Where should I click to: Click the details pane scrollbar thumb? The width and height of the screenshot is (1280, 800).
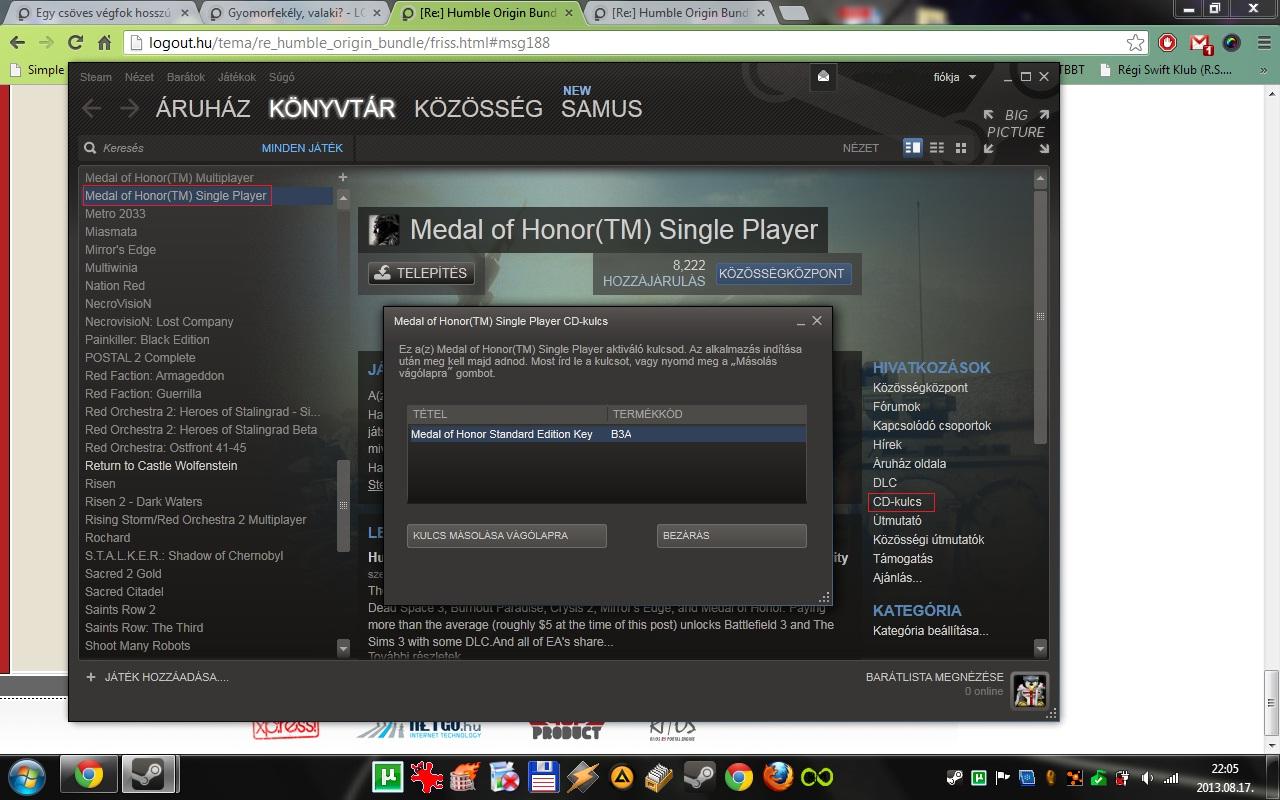click(1040, 317)
